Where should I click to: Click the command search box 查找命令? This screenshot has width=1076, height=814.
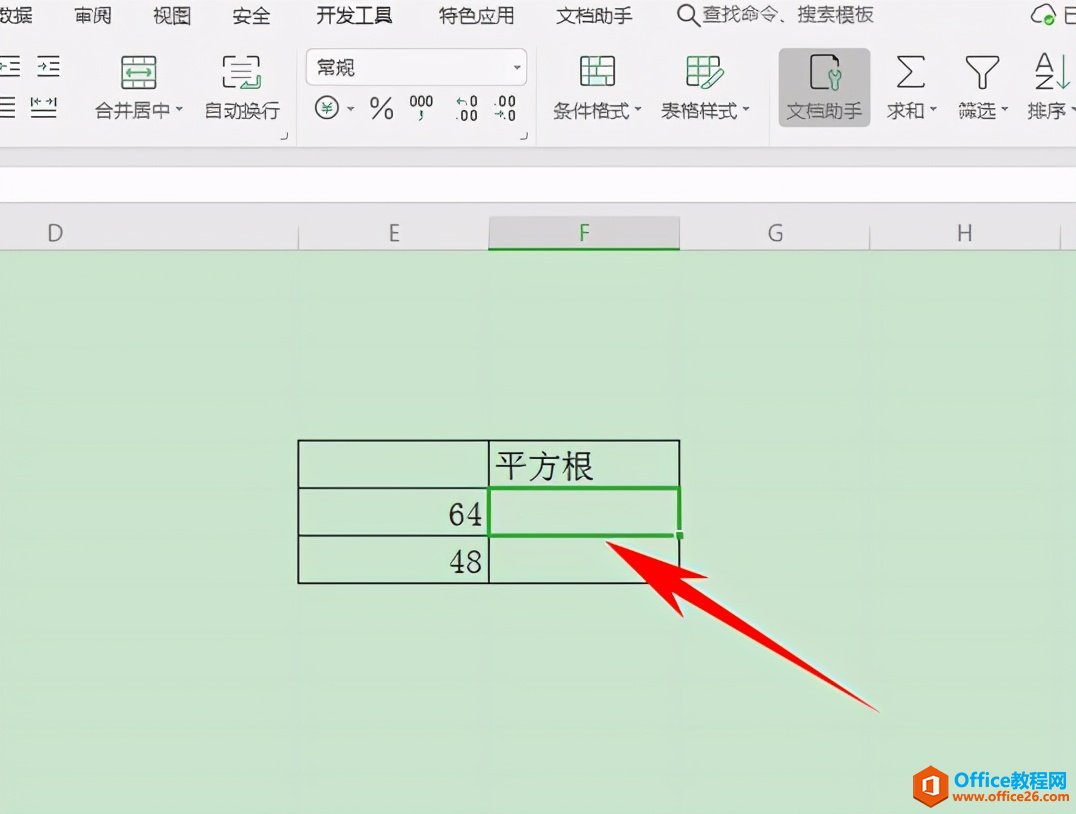click(788, 14)
